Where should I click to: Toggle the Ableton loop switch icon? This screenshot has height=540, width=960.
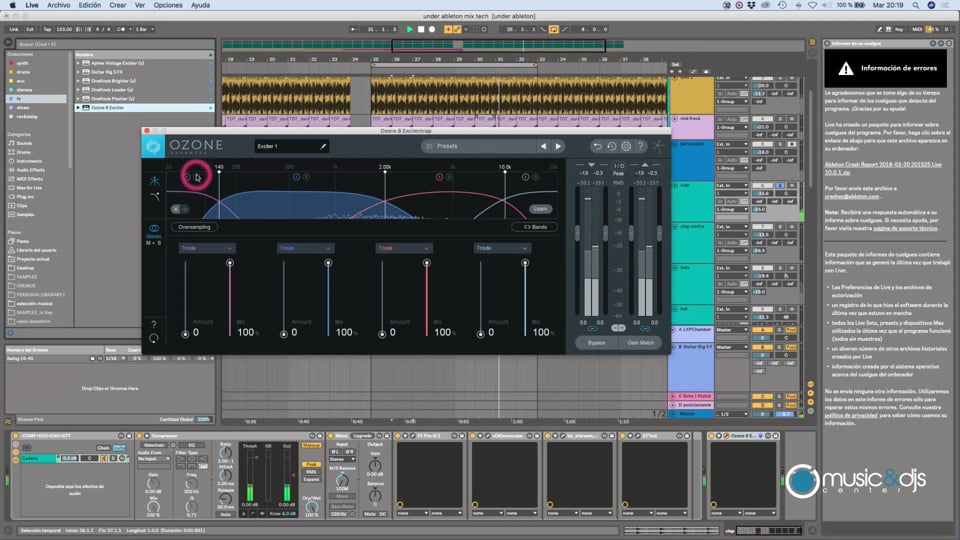click(x=553, y=29)
